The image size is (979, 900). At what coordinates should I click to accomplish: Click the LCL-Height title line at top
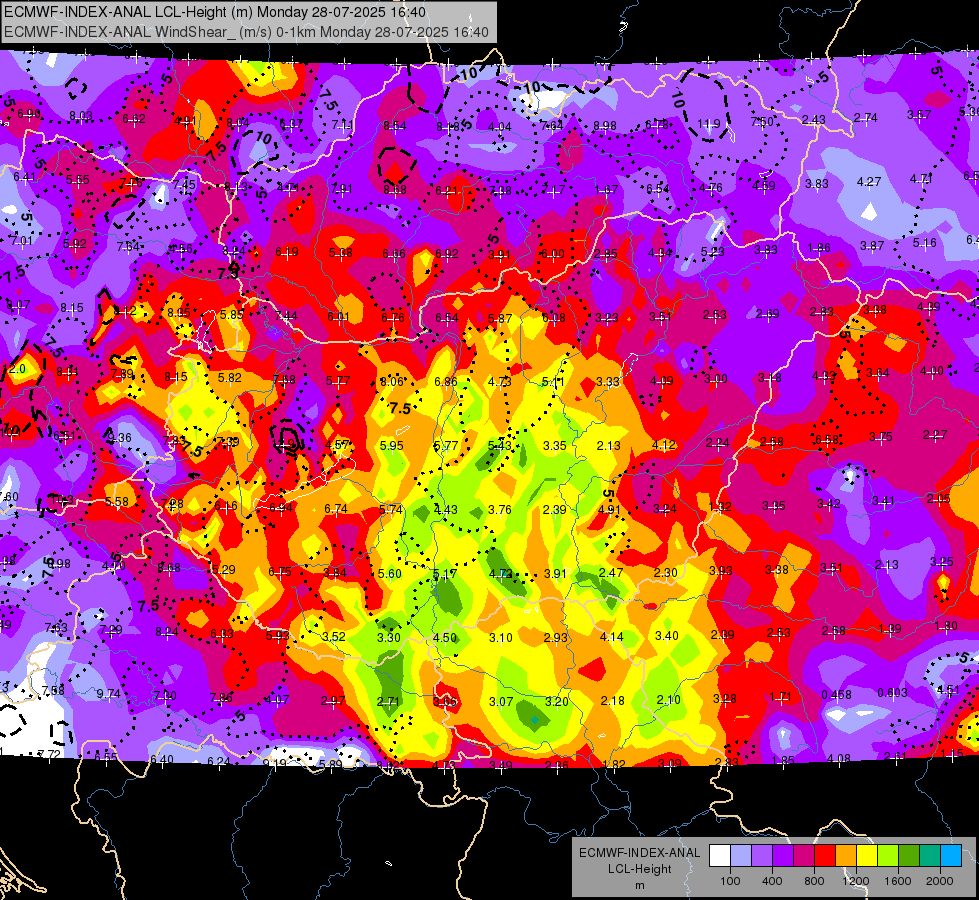coord(215,12)
